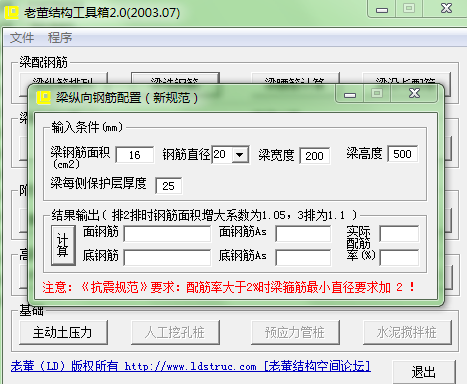Click the 结果输出 group label
Screen dimensions: 467x384
pos(204,215)
